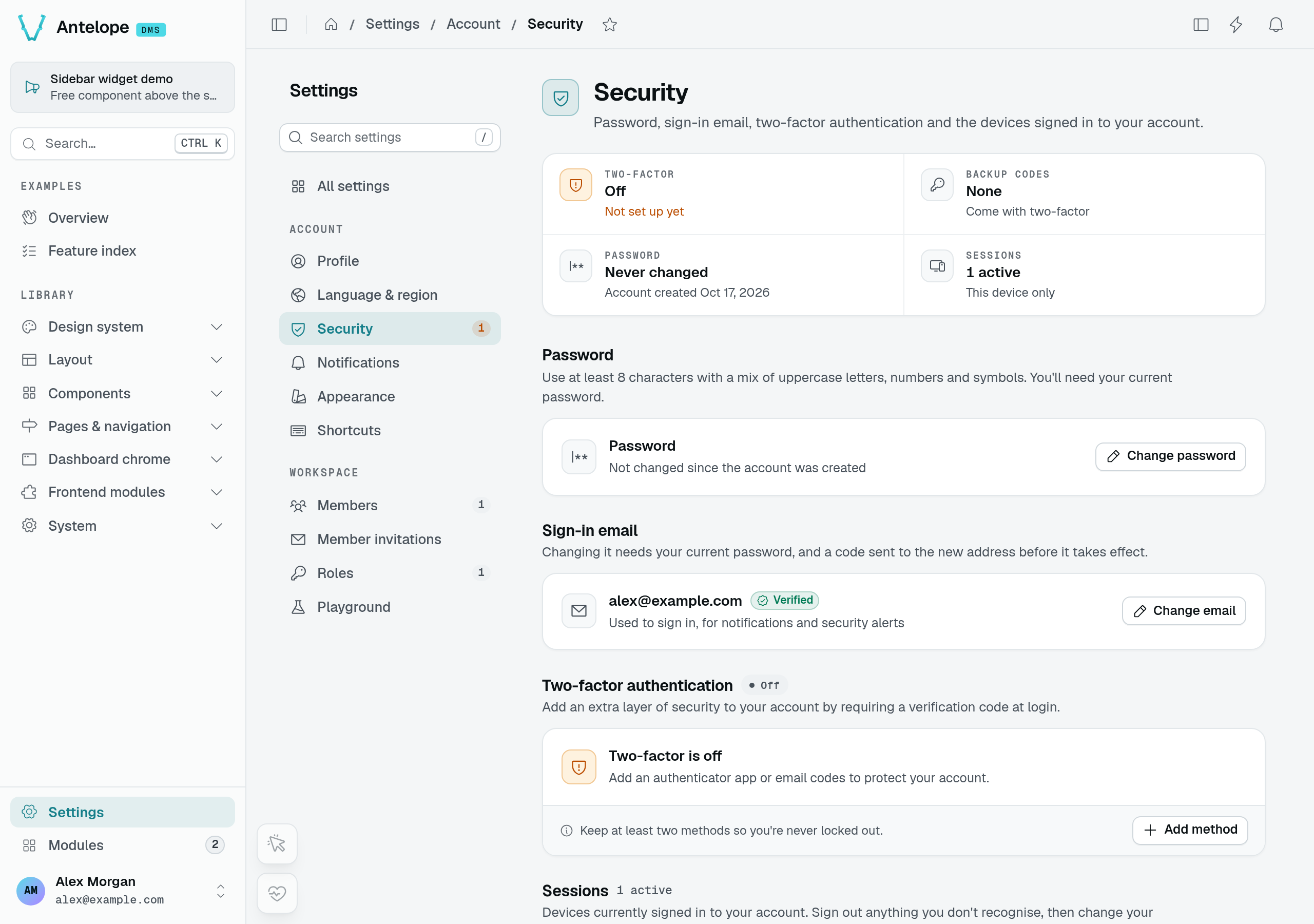Viewport: 1314px width, 924px height.
Task: Expand the Components section
Action: pyautogui.click(x=123, y=393)
